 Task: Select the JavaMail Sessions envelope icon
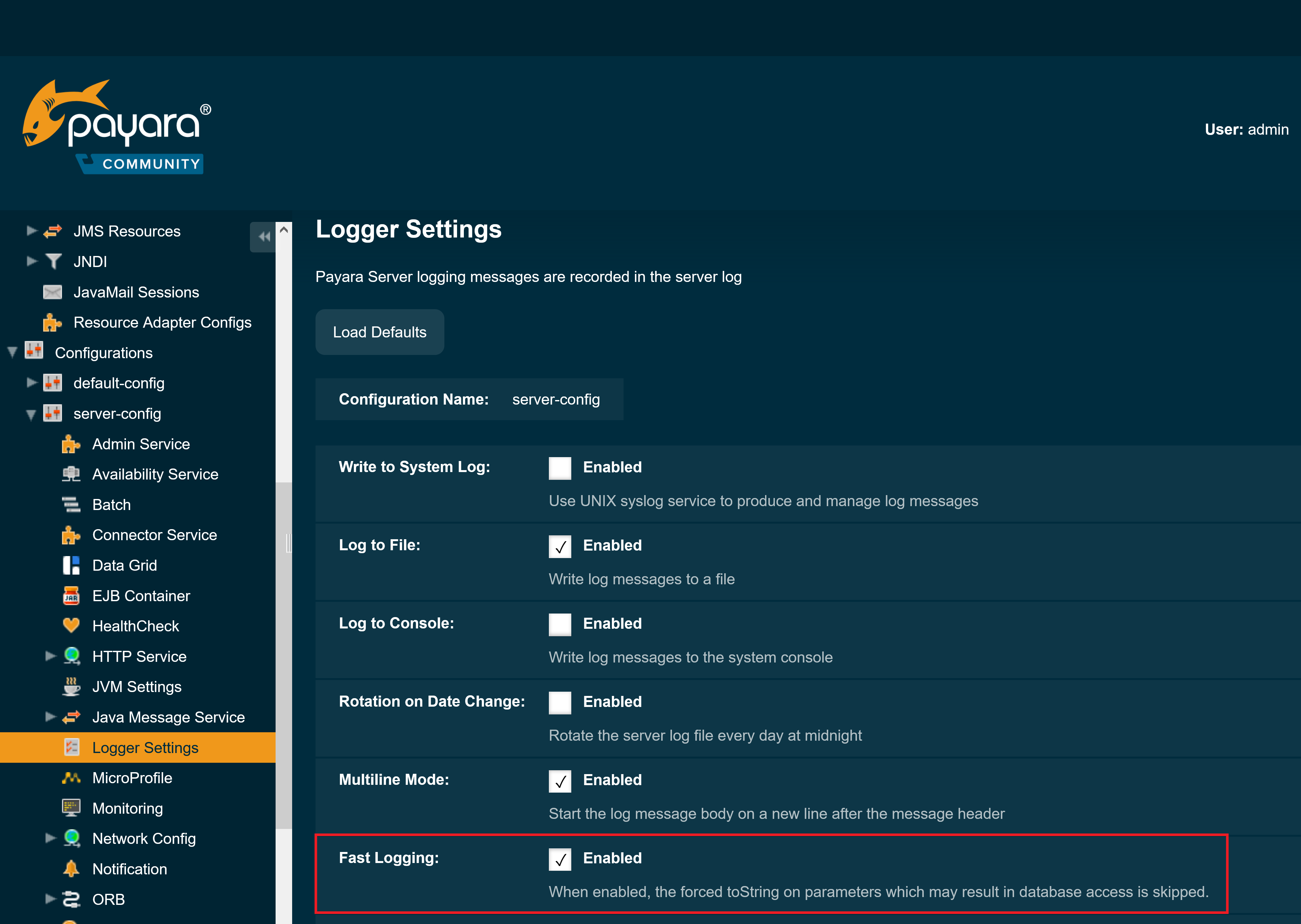tap(52, 292)
